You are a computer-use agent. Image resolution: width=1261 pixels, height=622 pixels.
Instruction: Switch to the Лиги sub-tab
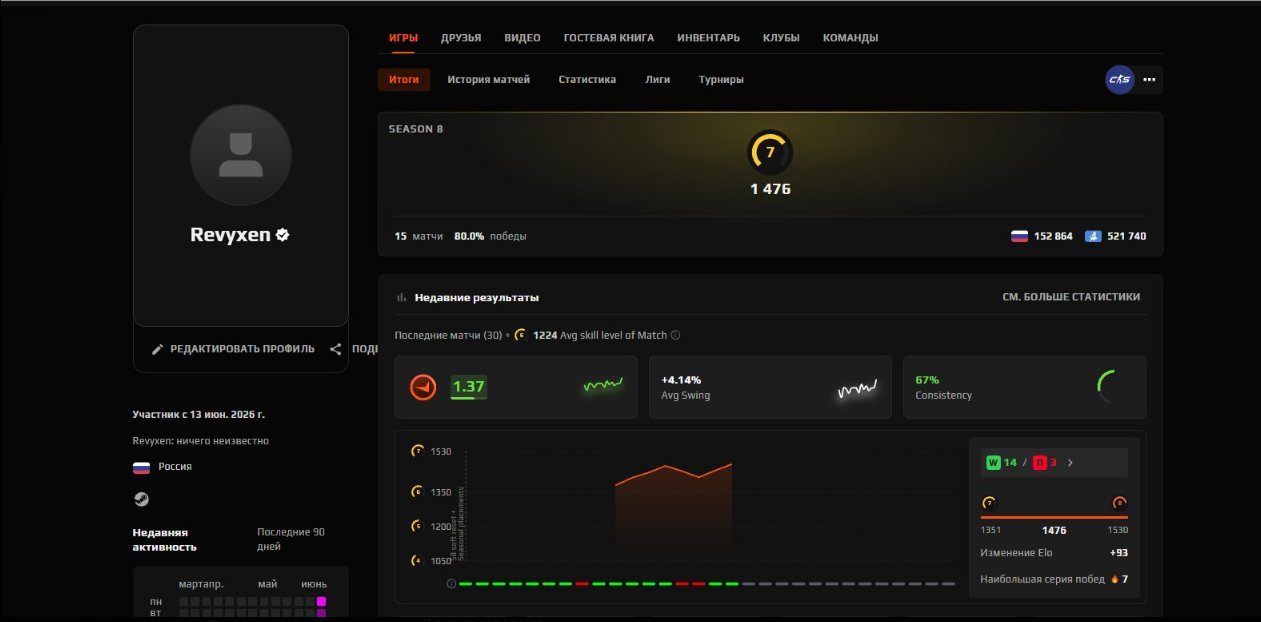click(x=658, y=79)
